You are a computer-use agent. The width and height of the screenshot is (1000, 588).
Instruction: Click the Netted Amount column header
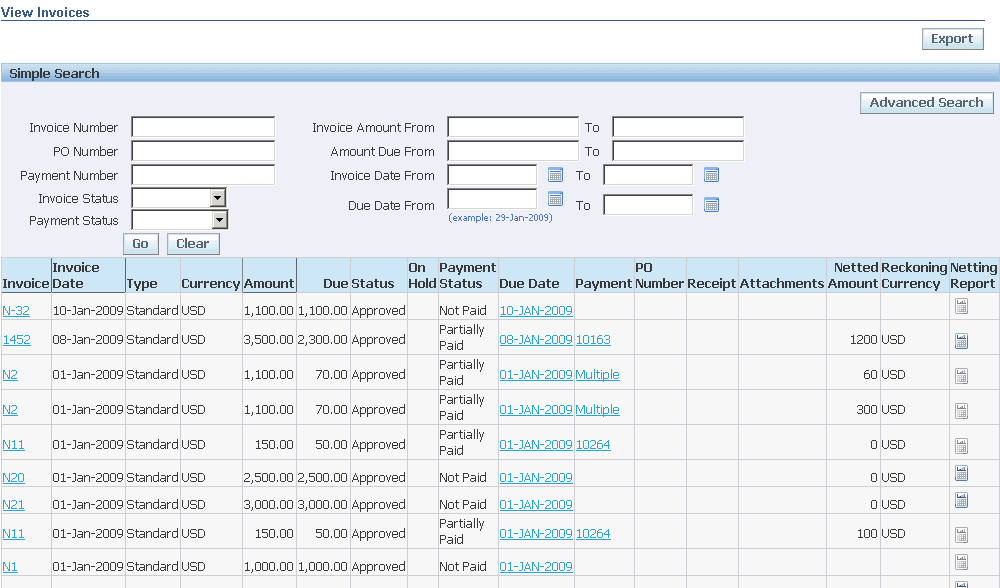click(x=853, y=276)
